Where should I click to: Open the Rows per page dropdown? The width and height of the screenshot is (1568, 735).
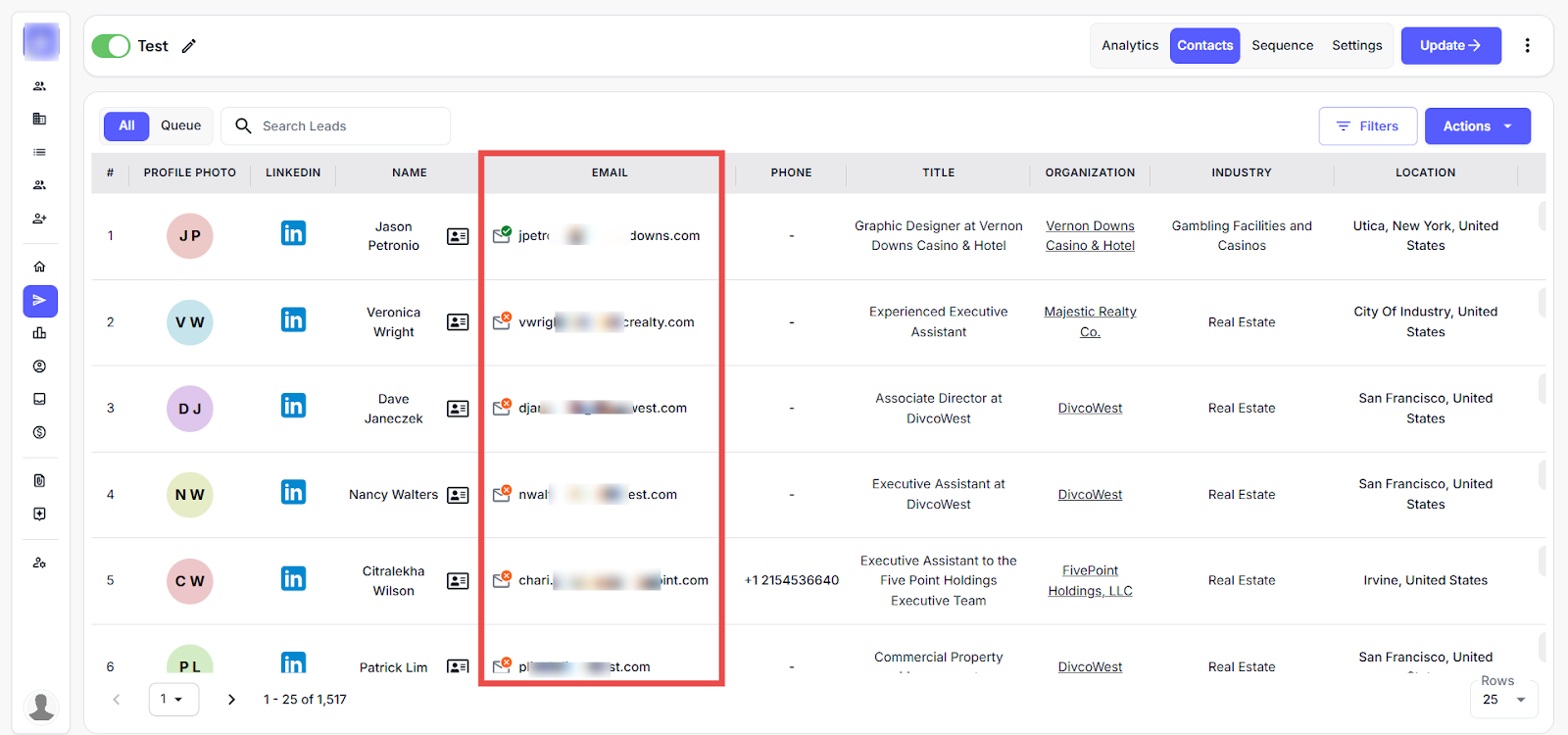[x=1503, y=699]
